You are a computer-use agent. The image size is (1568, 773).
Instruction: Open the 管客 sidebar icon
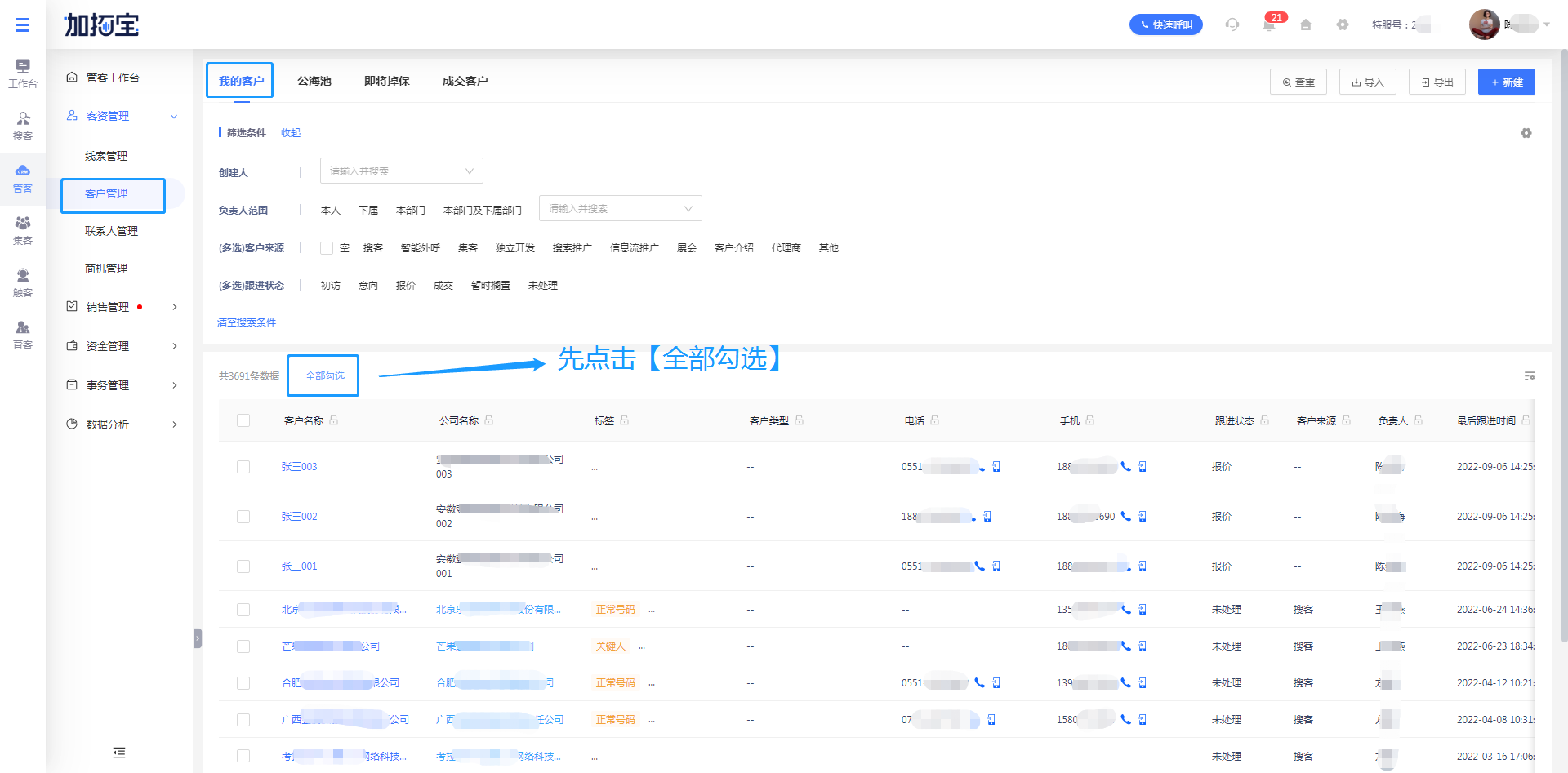click(23, 178)
